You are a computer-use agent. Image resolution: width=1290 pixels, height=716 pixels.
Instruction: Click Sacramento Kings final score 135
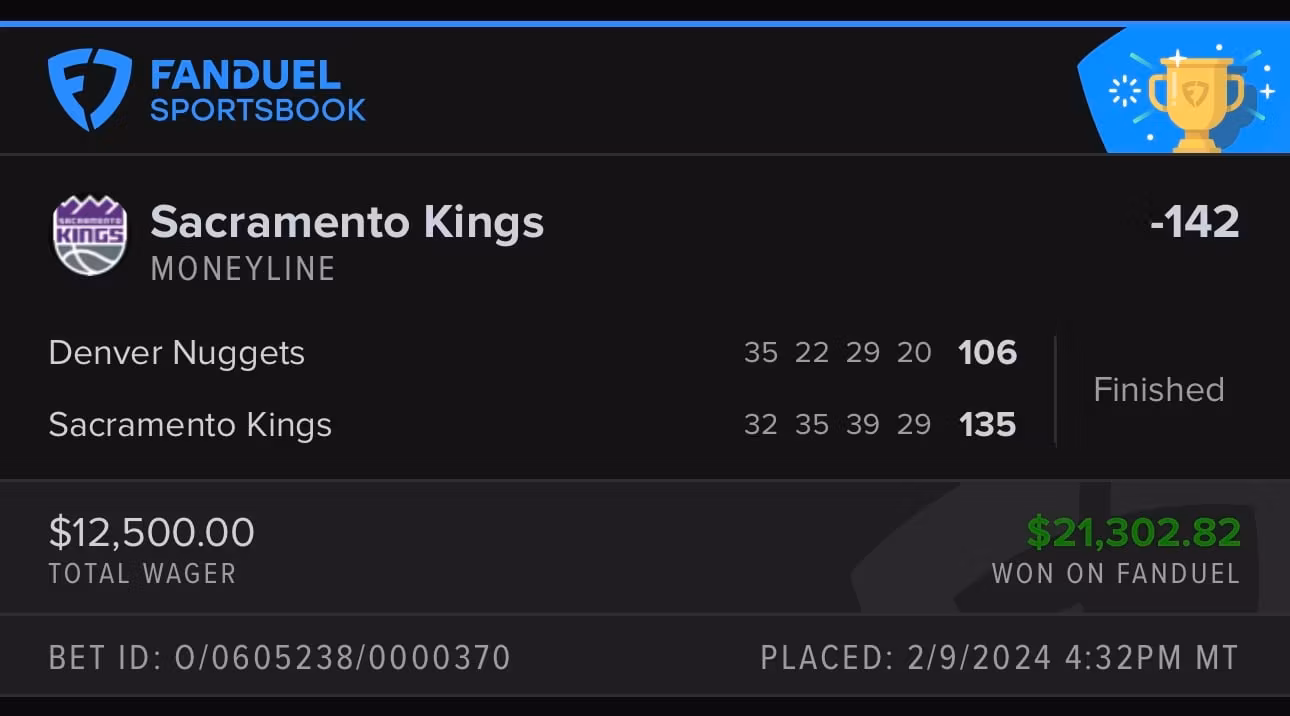987,425
